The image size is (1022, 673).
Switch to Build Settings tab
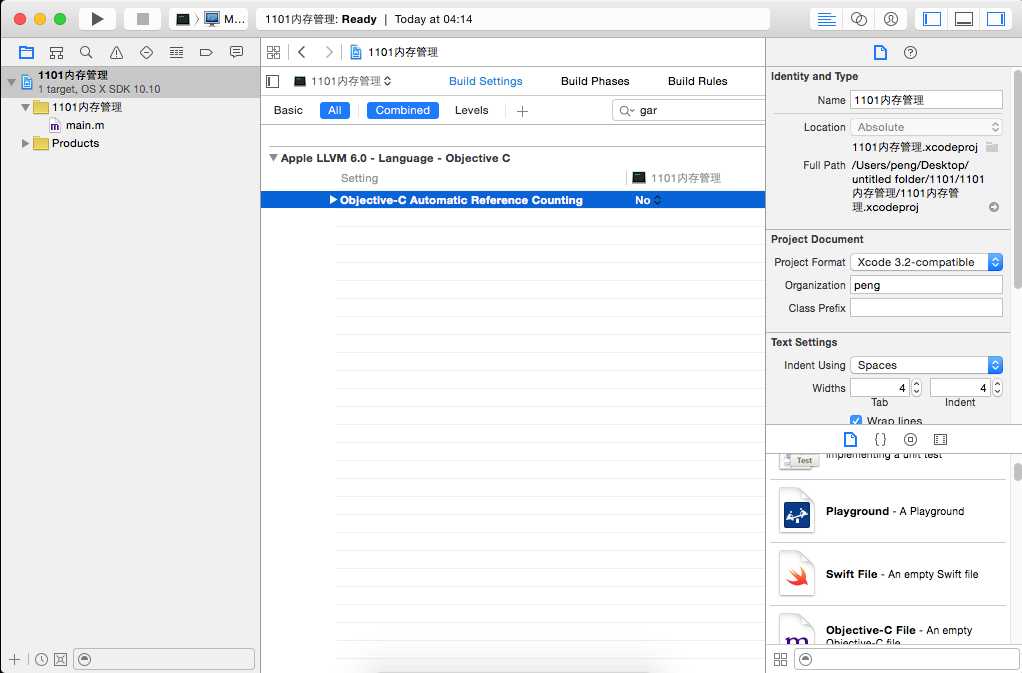486,81
